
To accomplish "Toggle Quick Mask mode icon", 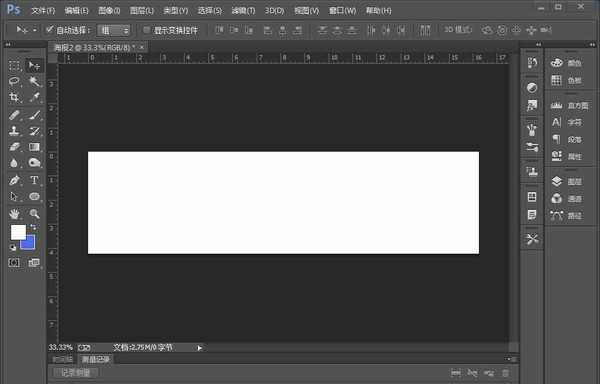I will pos(14,262).
